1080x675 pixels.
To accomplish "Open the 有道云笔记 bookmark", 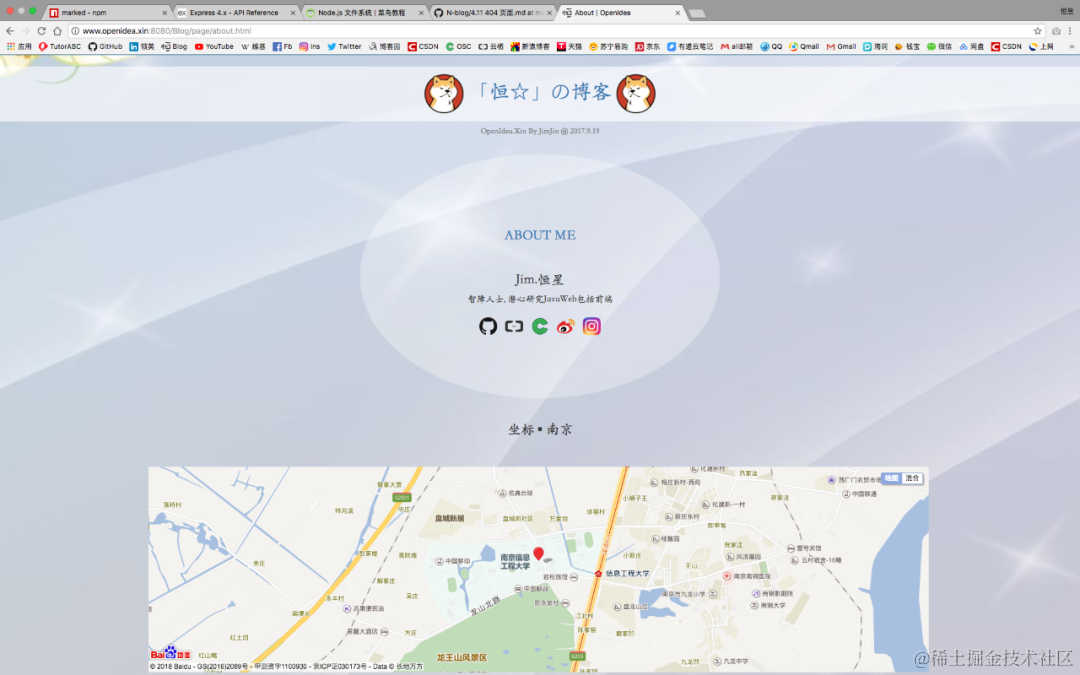I will click(x=690, y=47).
